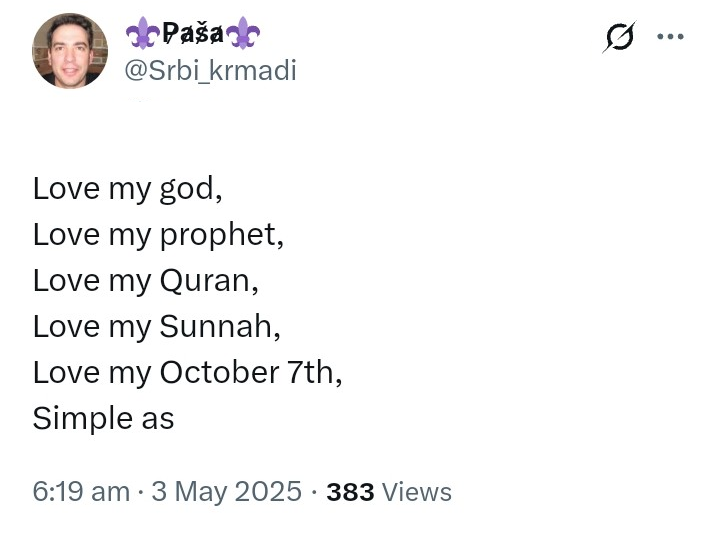The height and width of the screenshot is (541, 719).
Task: Click the word 'prophet' in the post
Action: (217, 235)
